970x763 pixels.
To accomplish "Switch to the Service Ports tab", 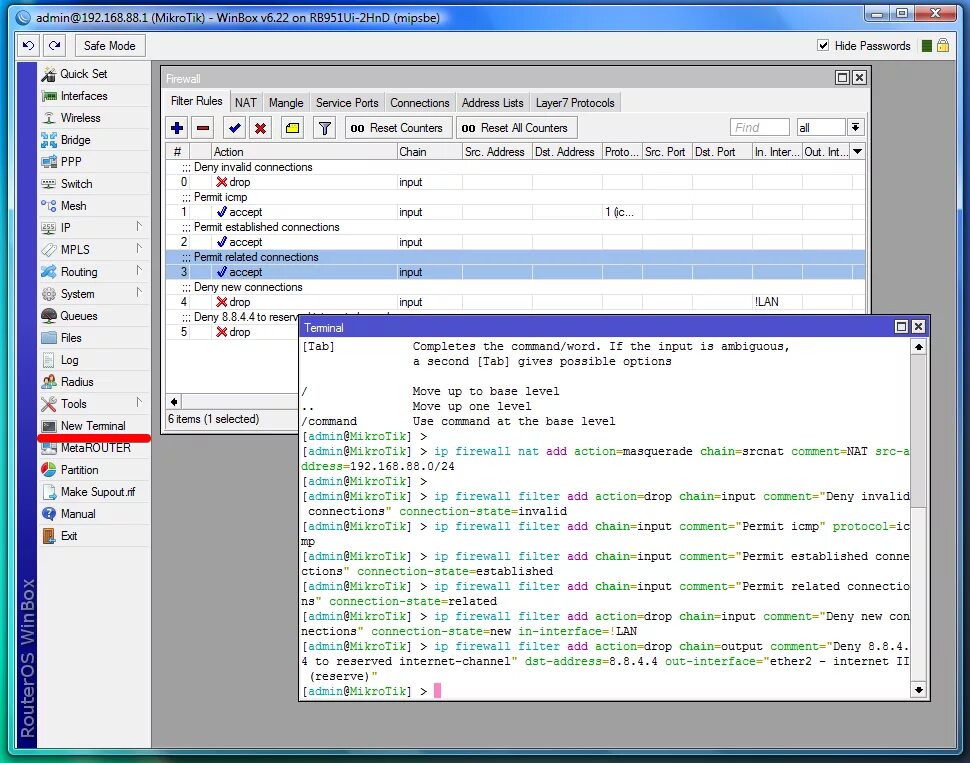I will point(347,103).
